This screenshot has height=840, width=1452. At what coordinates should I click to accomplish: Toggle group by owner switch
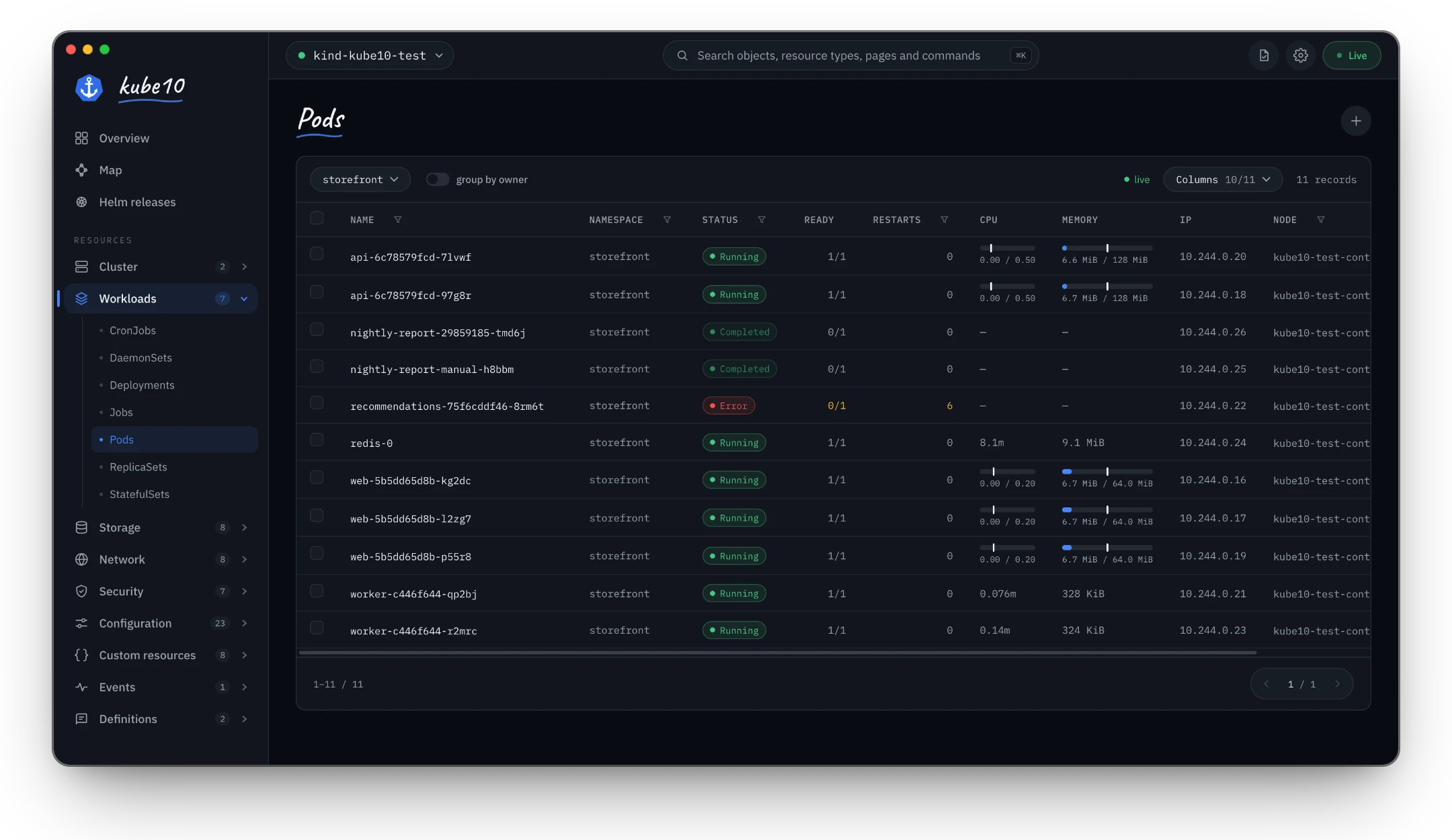point(438,179)
